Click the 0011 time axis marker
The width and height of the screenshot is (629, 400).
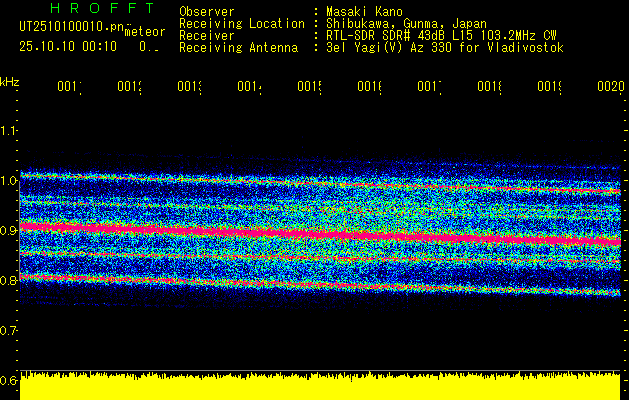point(69,86)
